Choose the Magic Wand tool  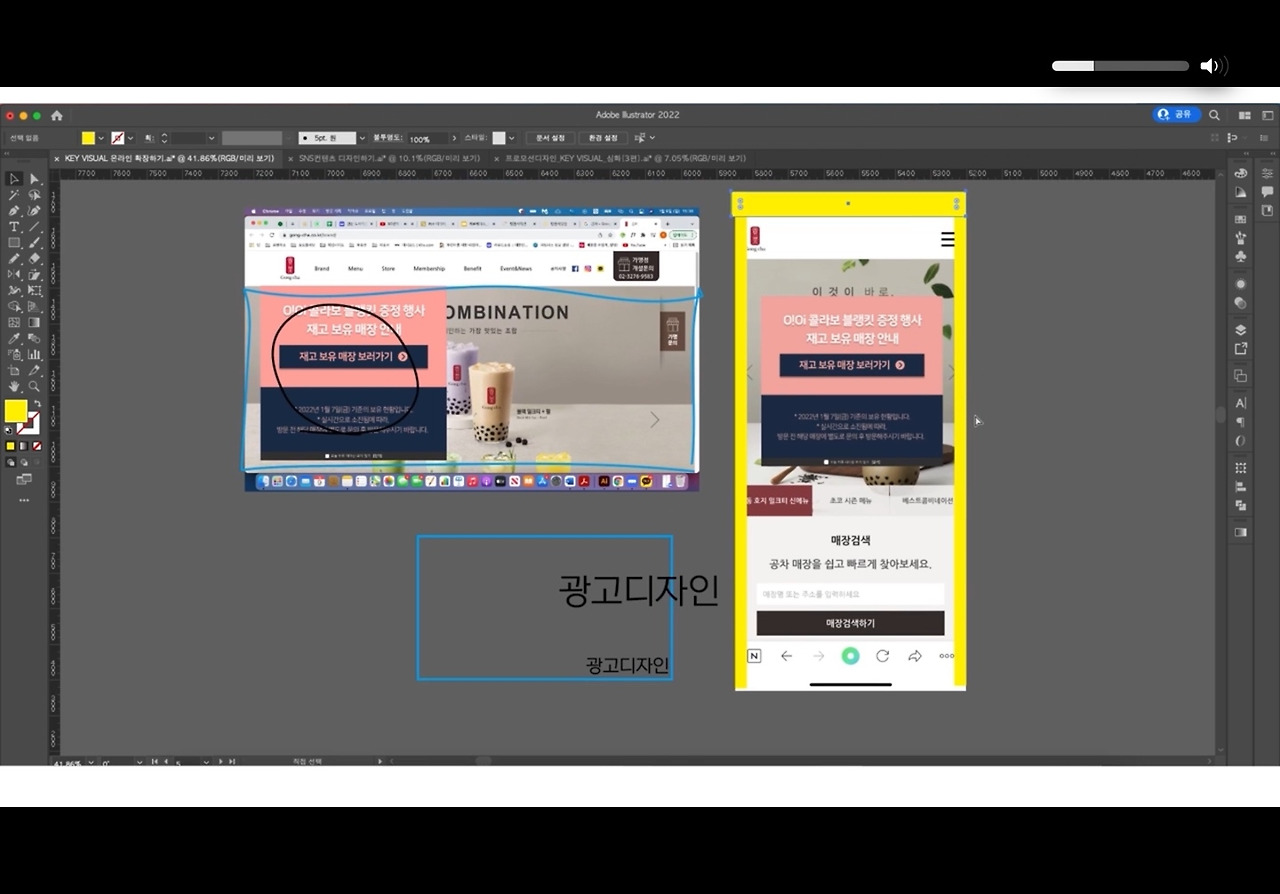[14, 195]
